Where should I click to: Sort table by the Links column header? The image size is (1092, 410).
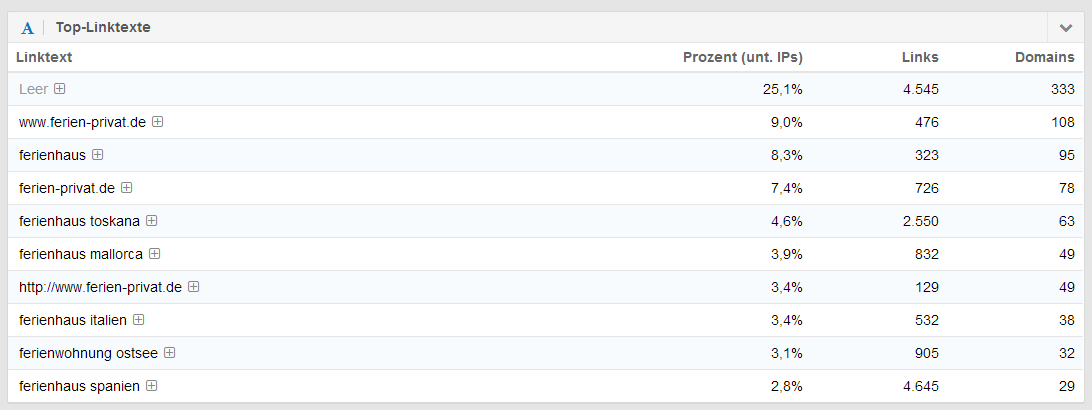tap(920, 58)
